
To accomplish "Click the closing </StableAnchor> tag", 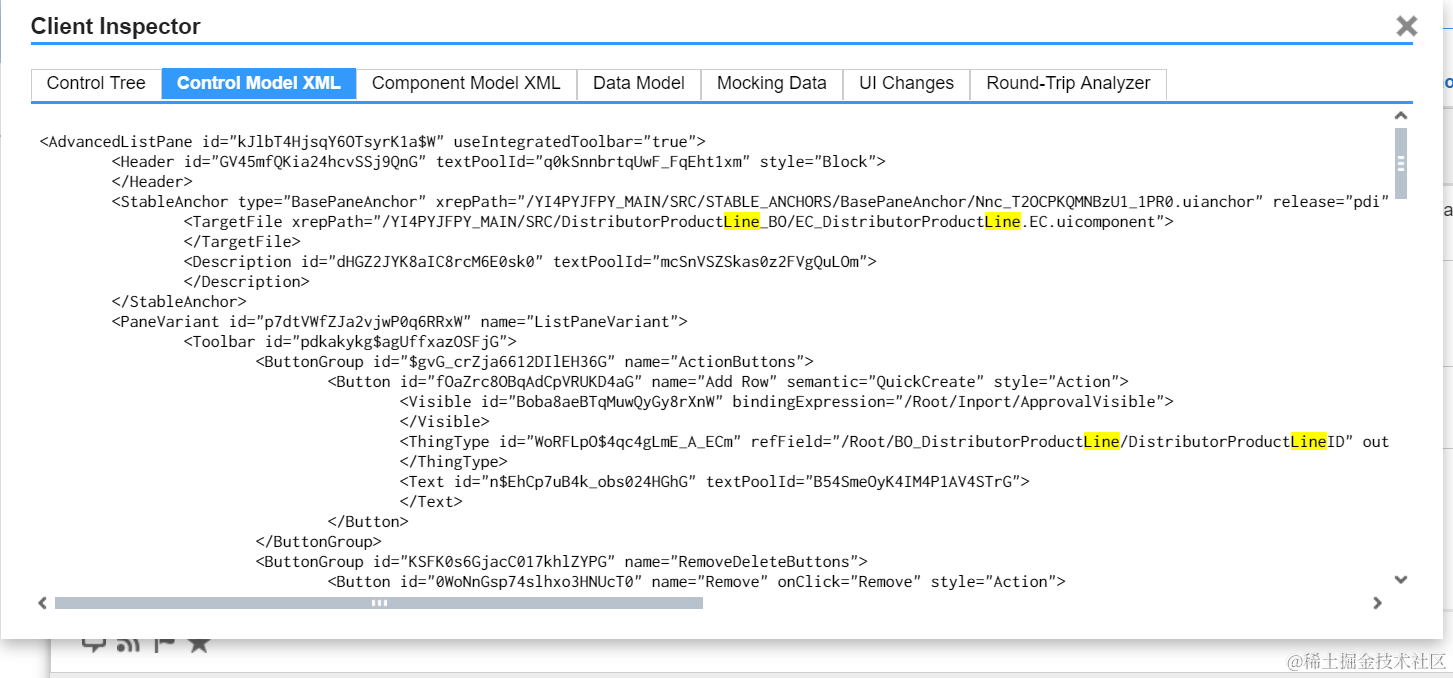I will click(x=179, y=302).
